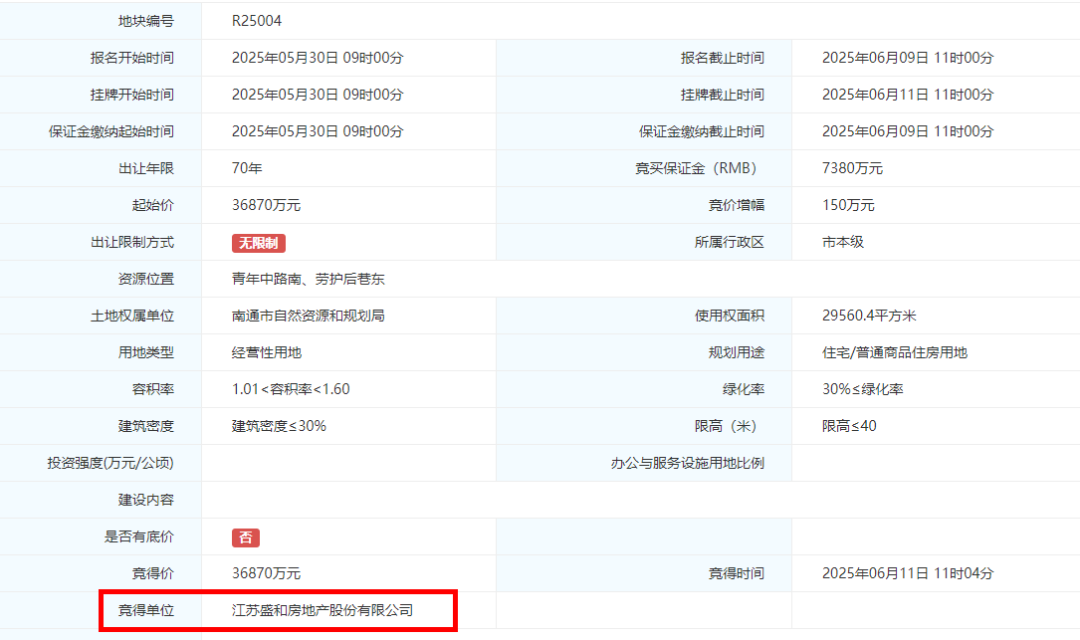Select the deposit value 7380万元
The height and width of the screenshot is (640, 1080).
853,168
